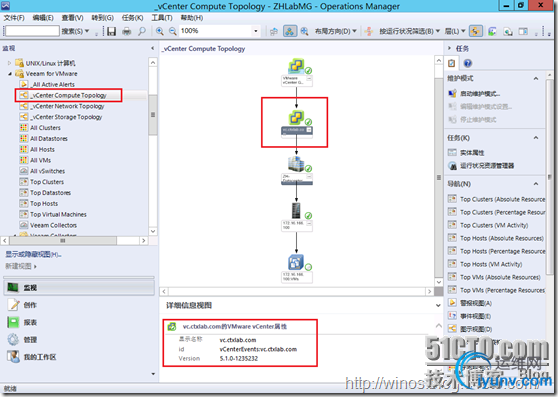The height and width of the screenshot is (397, 558).
Task: Open the 文件(F) menu
Action: (x=14, y=18)
